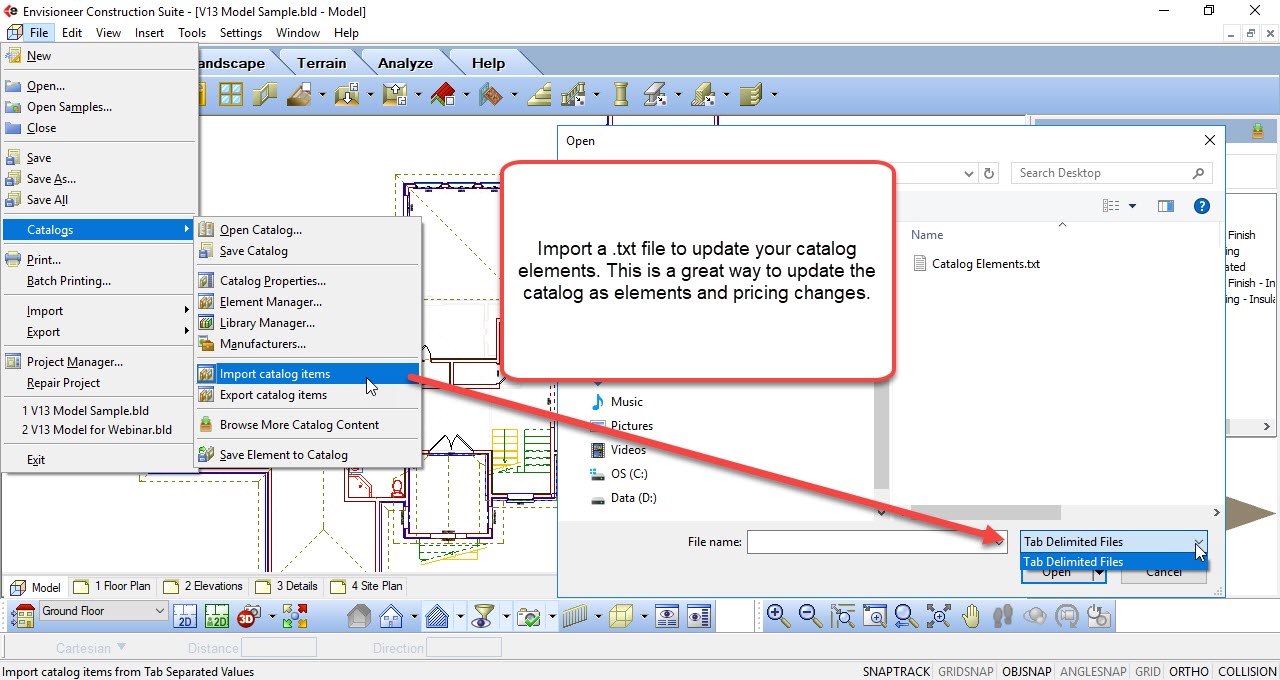Click the Zoom In magnifier icon
The width and height of the screenshot is (1280, 680).
point(779,616)
